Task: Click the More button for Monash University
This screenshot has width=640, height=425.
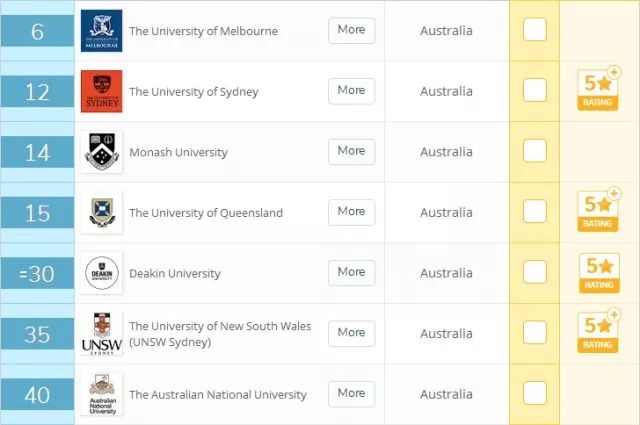Action: (351, 151)
